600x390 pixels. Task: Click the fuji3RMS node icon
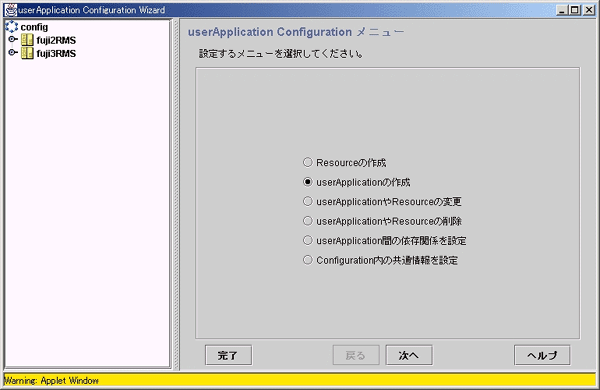[x=27, y=53]
